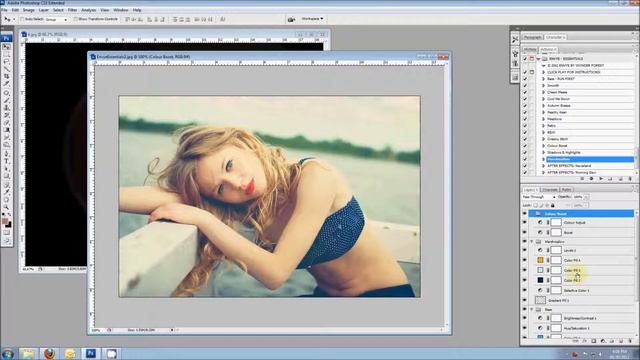The width and height of the screenshot is (640, 360).
Task: Open the Windows Start menu
Action: tap(7, 353)
